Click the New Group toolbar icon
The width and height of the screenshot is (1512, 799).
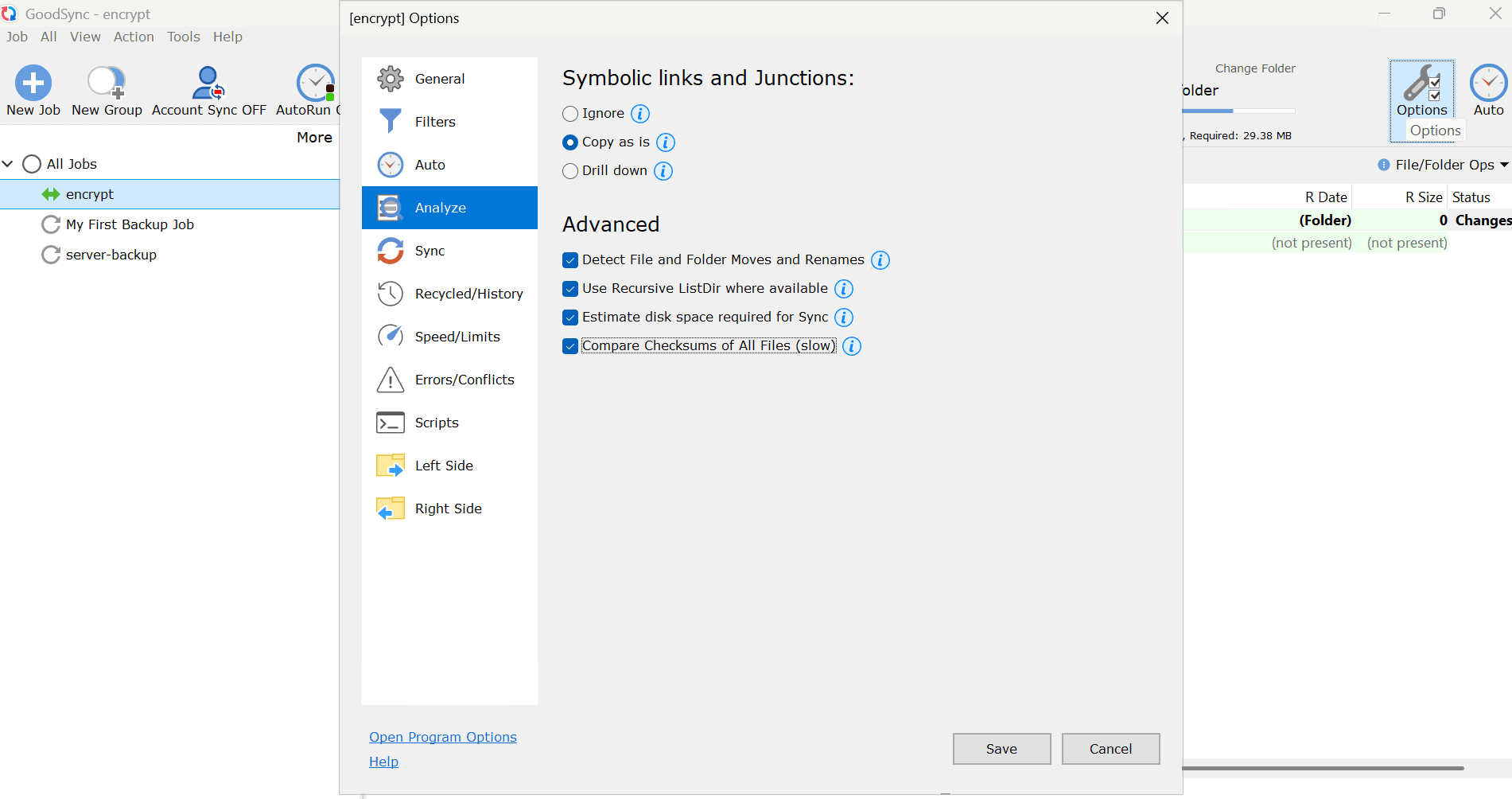point(107,83)
